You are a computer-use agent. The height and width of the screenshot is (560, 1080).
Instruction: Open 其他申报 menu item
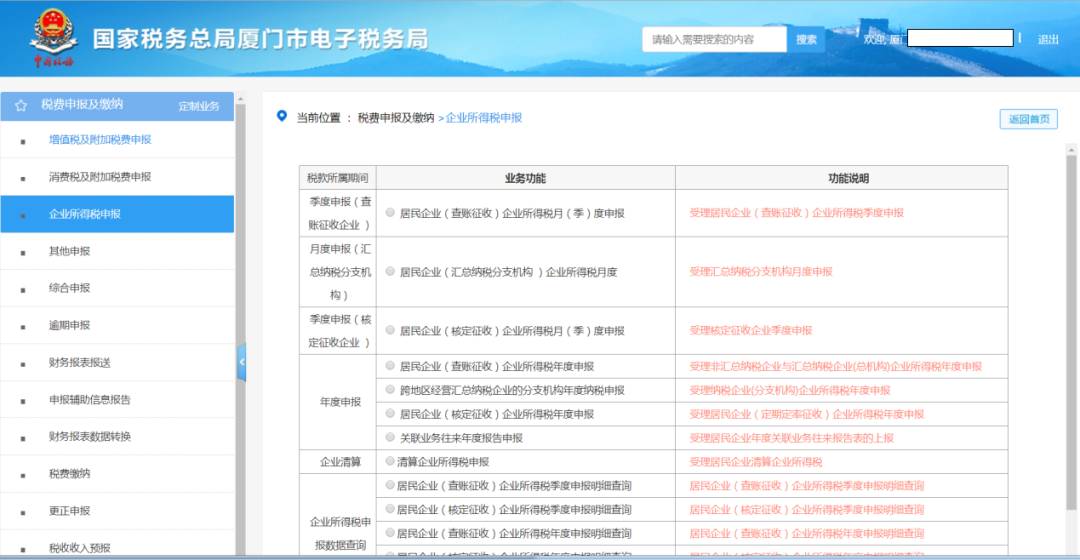pyautogui.click(x=117, y=251)
